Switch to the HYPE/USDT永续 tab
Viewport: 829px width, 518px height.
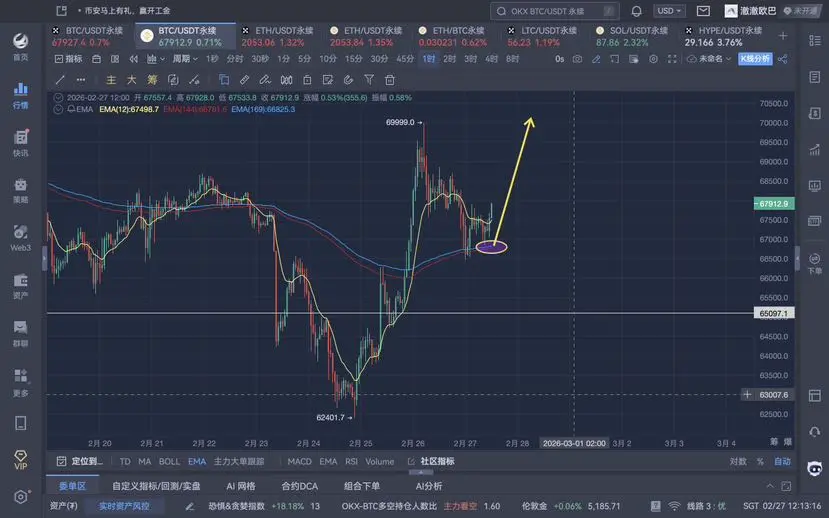723,36
